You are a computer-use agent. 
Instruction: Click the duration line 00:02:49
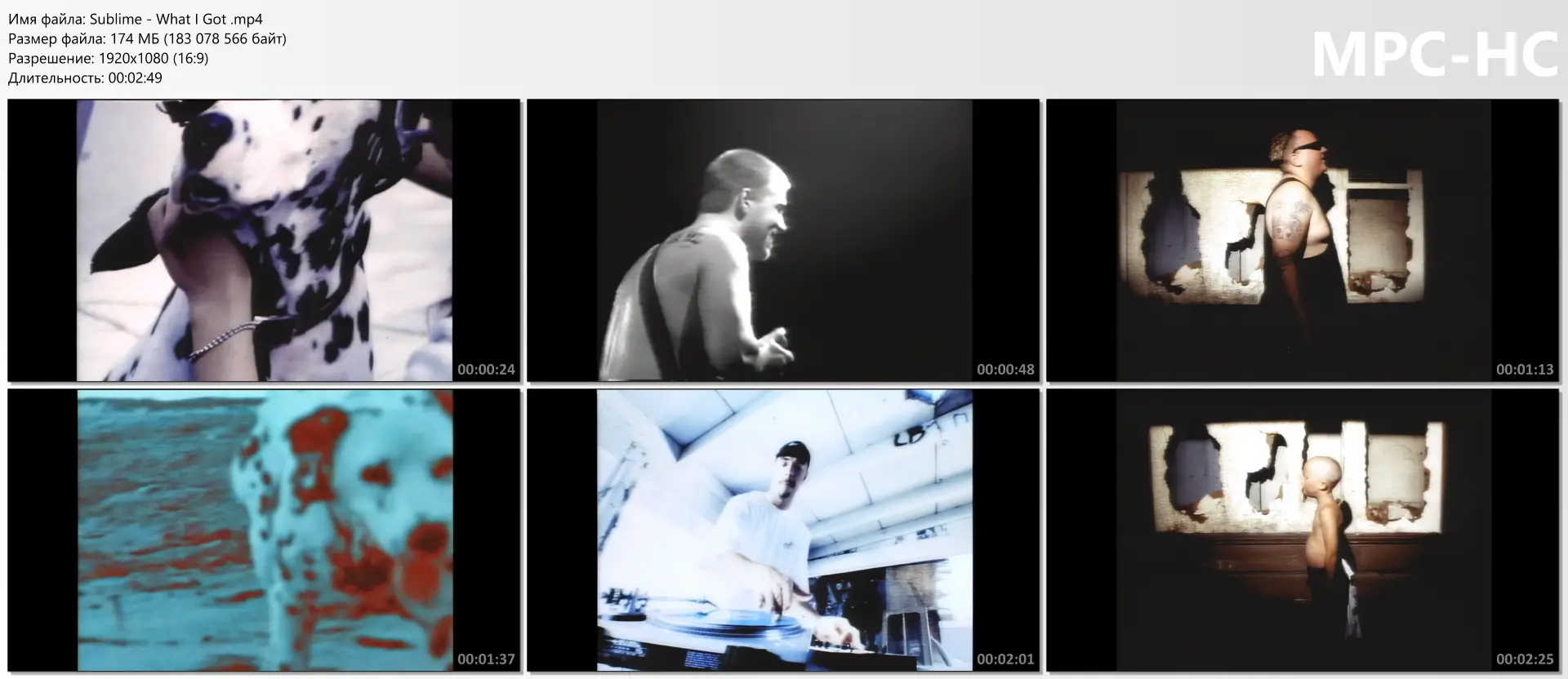[85, 78]
